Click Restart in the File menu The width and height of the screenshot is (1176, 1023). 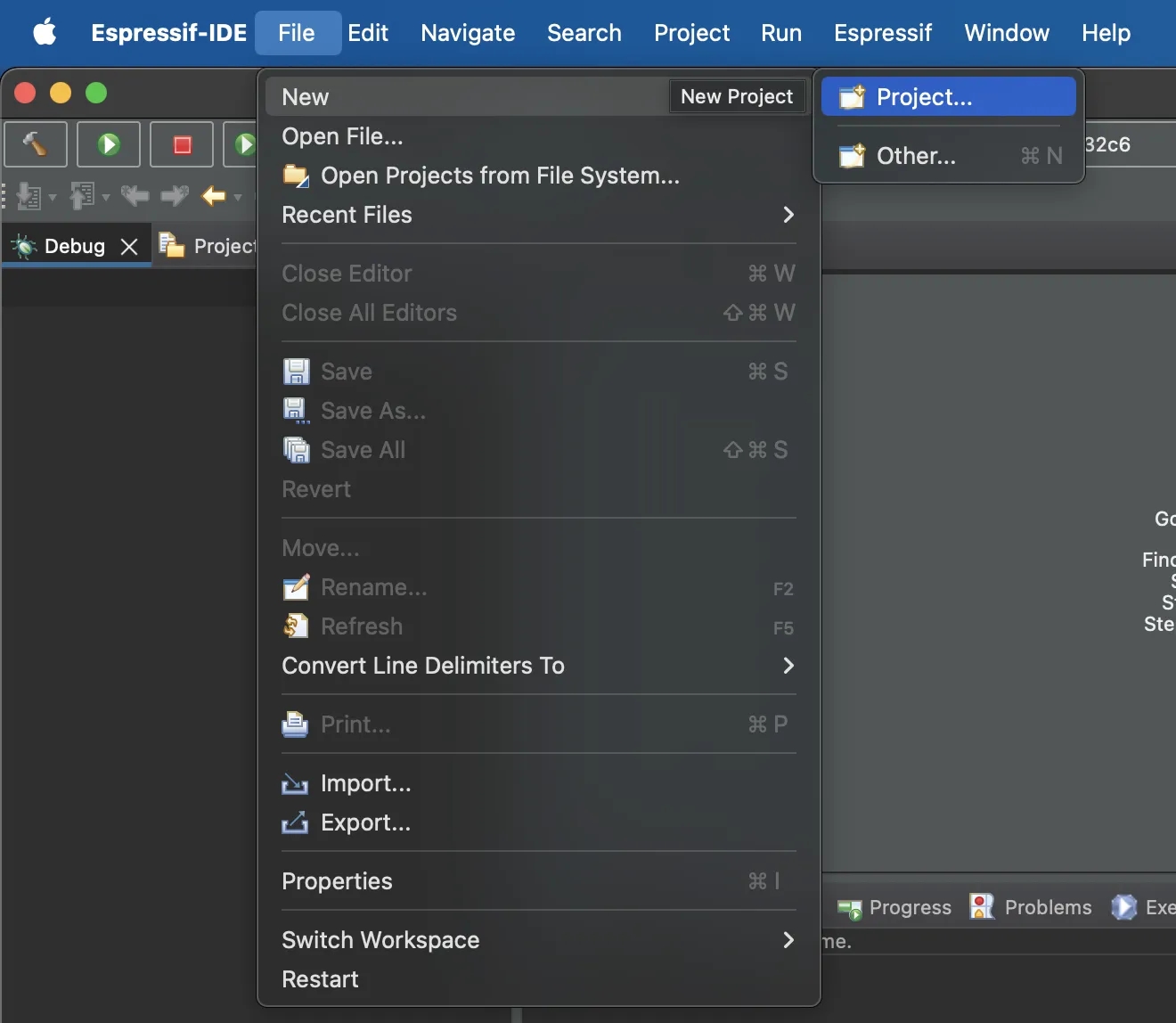(x=320, y=979)
